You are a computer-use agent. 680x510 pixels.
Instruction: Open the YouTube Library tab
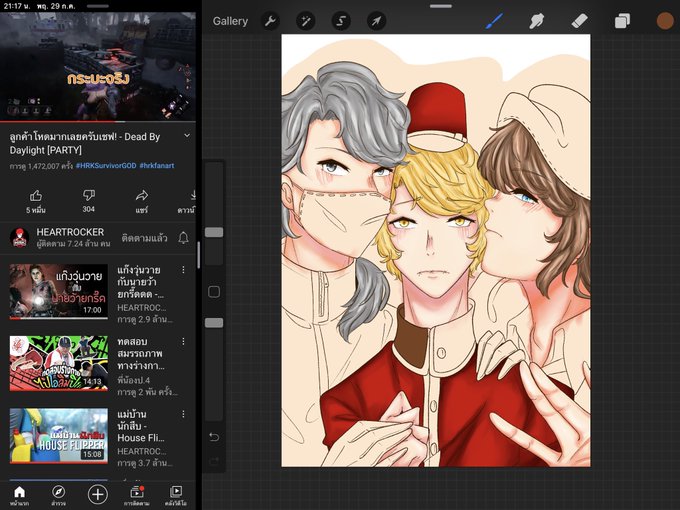(x=176, y=496)
